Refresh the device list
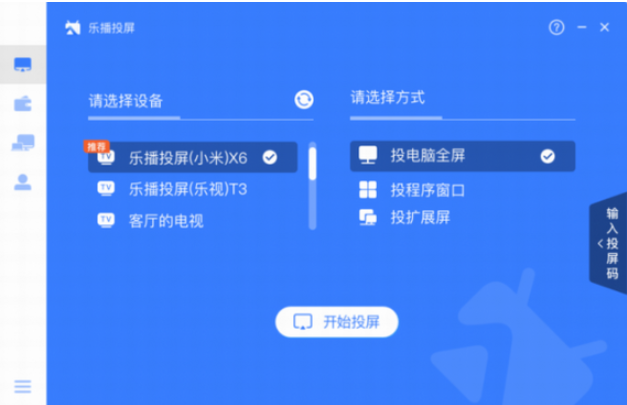627x405 pixels. (304, 100)
